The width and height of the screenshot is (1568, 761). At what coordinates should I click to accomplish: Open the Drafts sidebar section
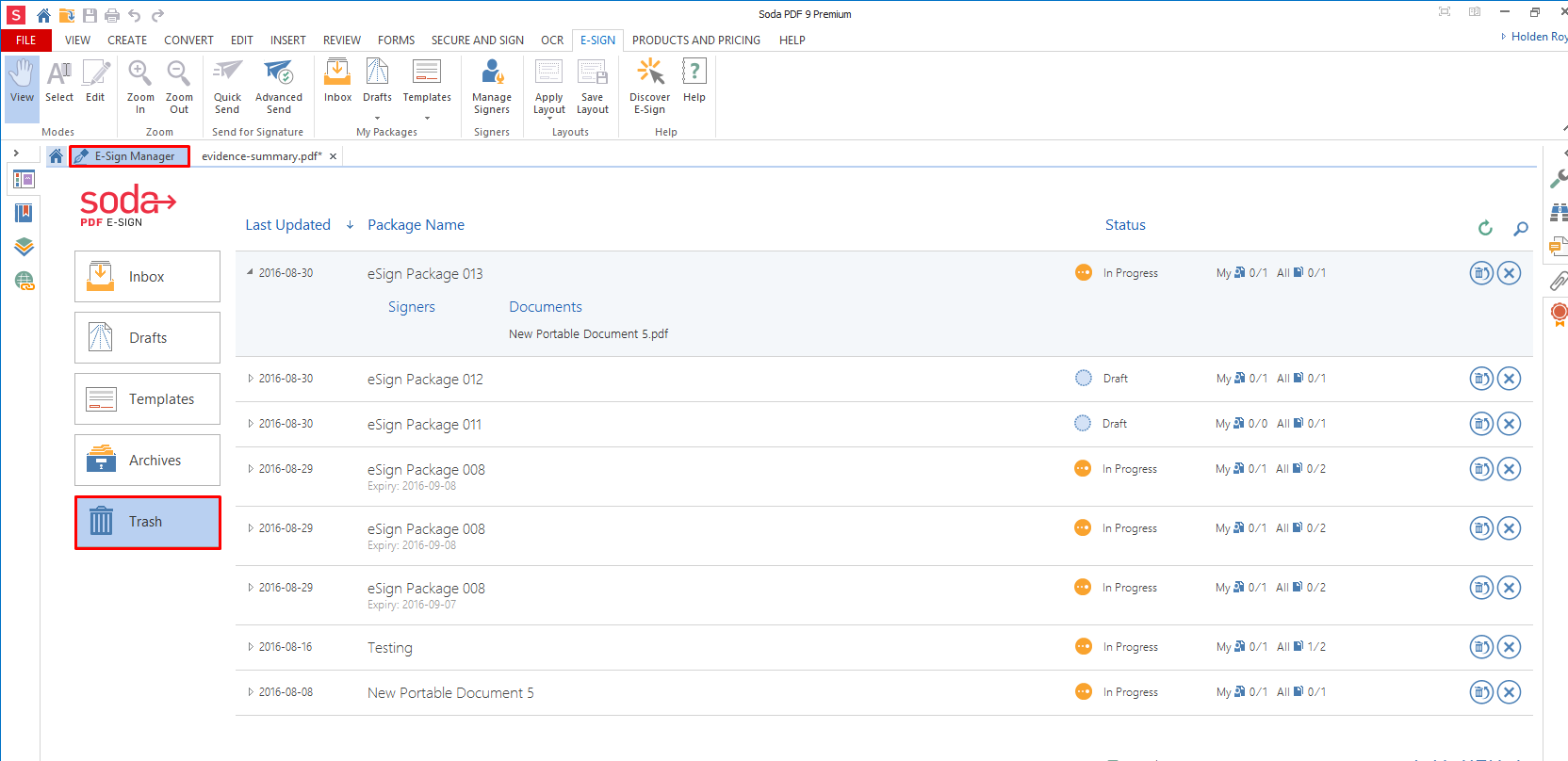(x=147, y=337)
